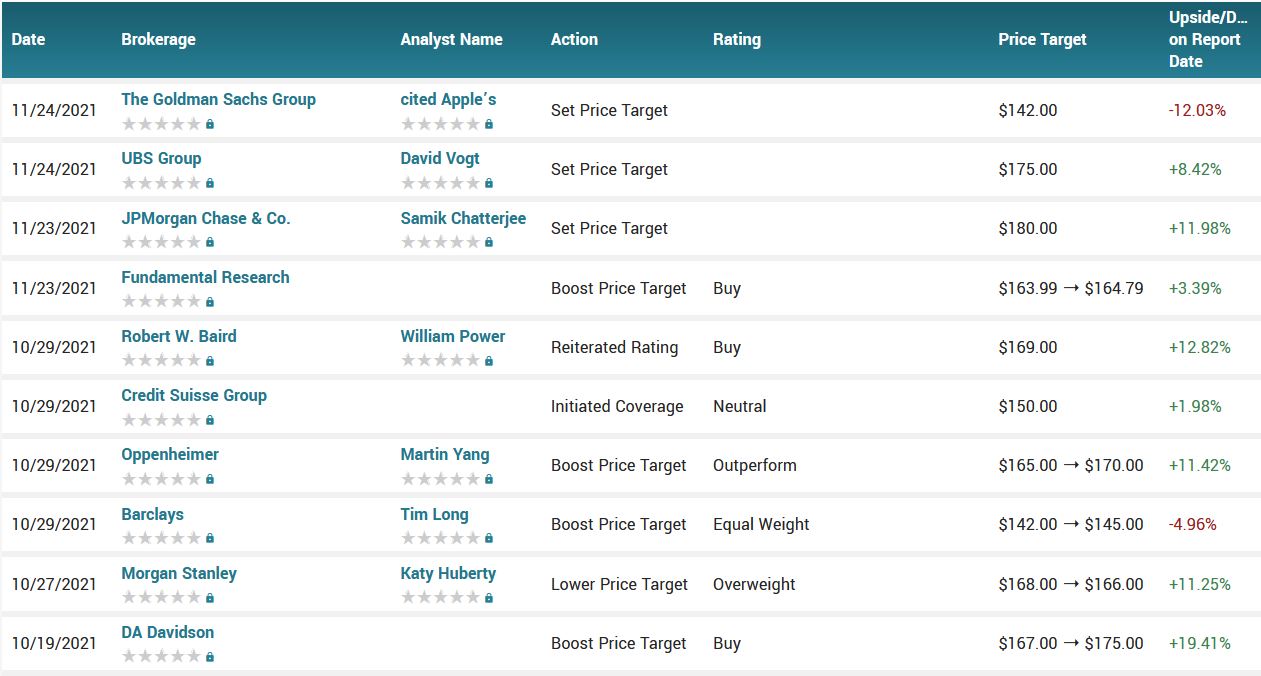Image resolution: width=1261 pixels, height=676 pixels.
Task: Click the star rating under Tim Long
Action: 440,539
